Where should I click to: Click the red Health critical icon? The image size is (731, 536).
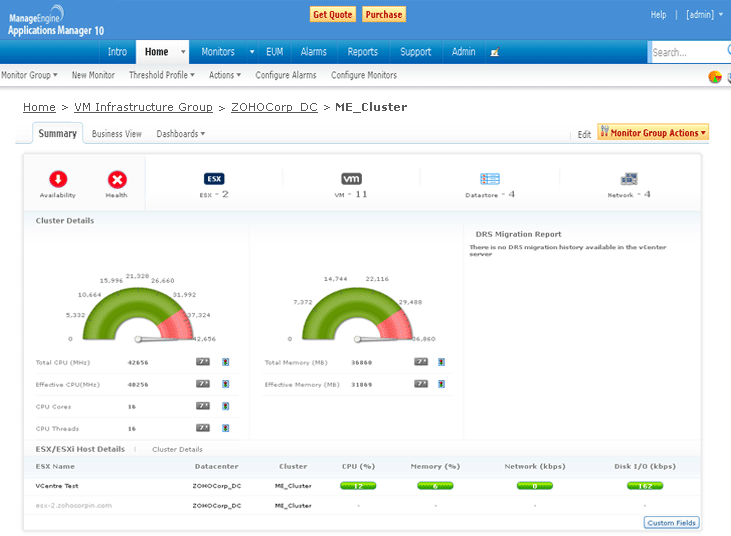tap(117, 179)
